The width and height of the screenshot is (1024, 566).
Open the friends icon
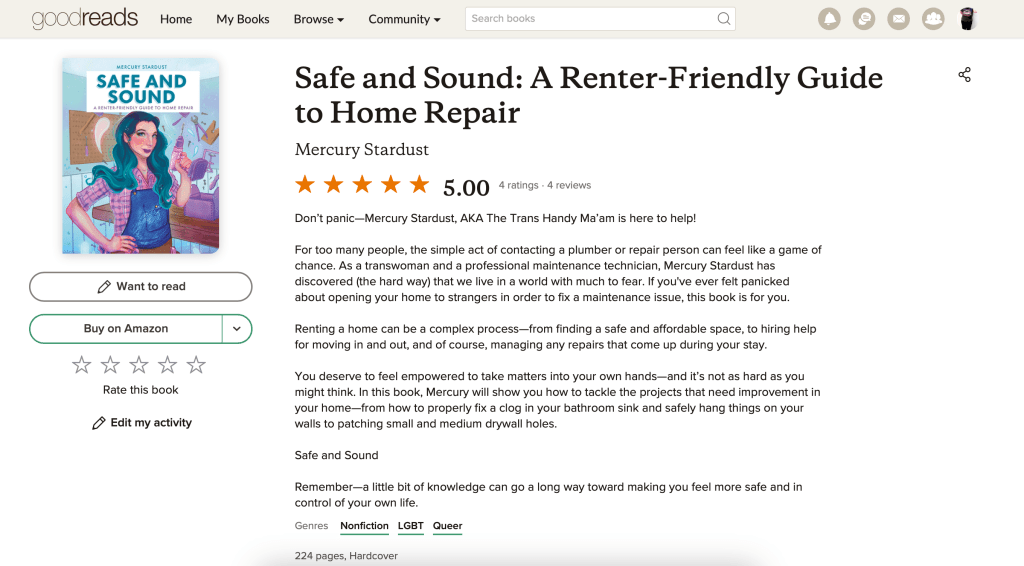(933, 19)
